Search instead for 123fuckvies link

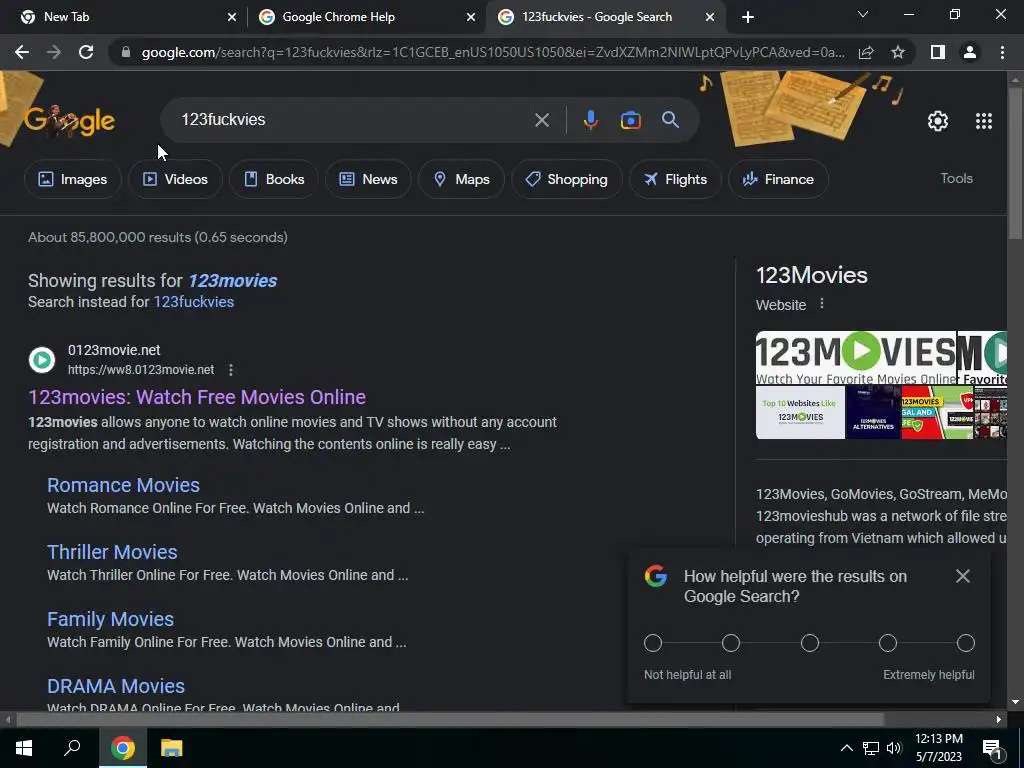pyautogui.click(x=193, y=302)
